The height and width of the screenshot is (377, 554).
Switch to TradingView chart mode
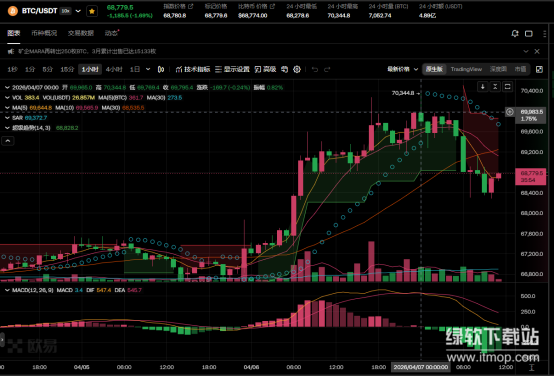pyautogui.click(x=466, y=69)
